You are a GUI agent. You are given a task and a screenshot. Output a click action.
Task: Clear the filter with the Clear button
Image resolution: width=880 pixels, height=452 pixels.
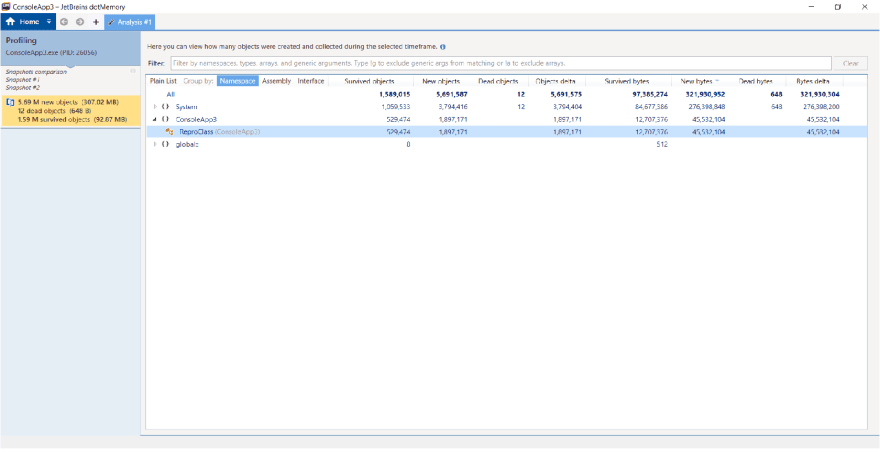click(850, 63)
